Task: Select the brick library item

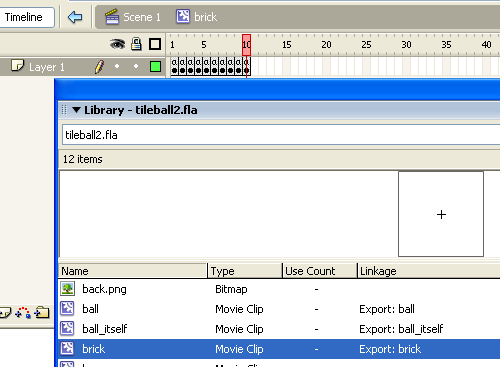Action: [279, 349]
